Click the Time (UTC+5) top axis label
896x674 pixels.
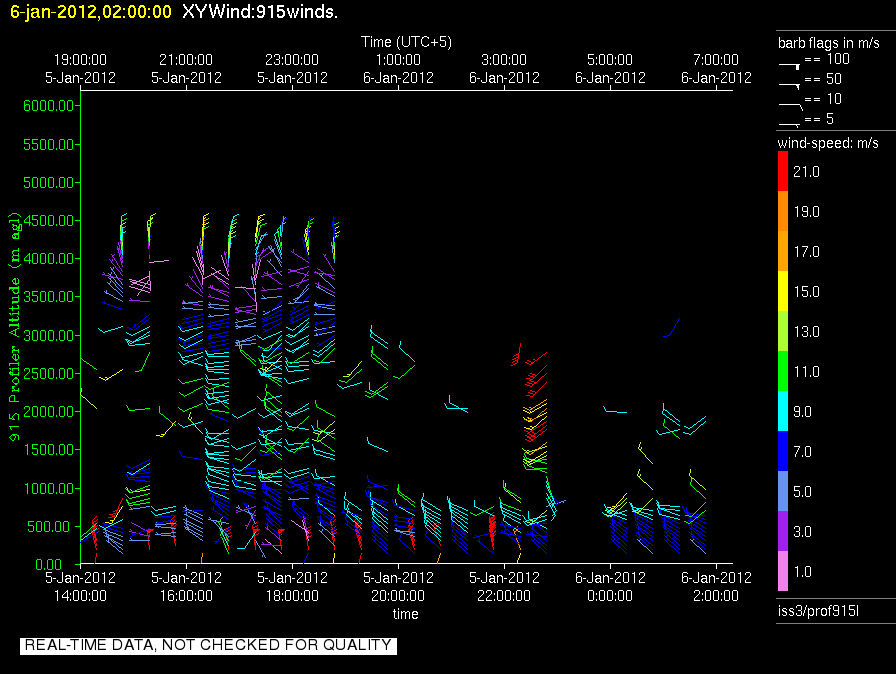406,42
